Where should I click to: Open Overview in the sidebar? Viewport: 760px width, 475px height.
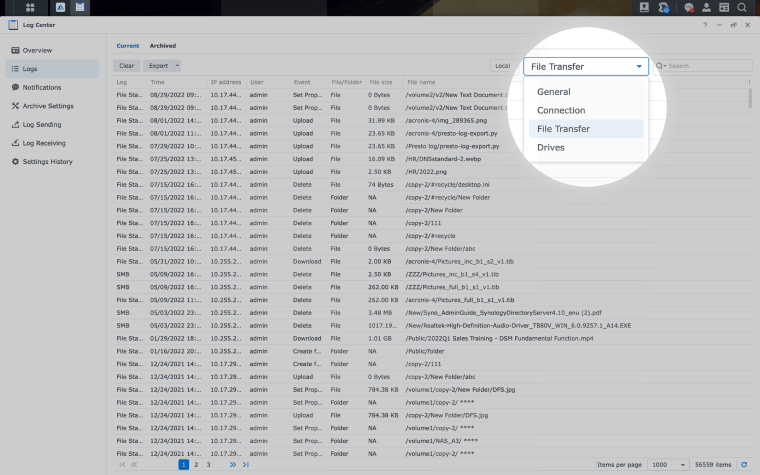37,50
